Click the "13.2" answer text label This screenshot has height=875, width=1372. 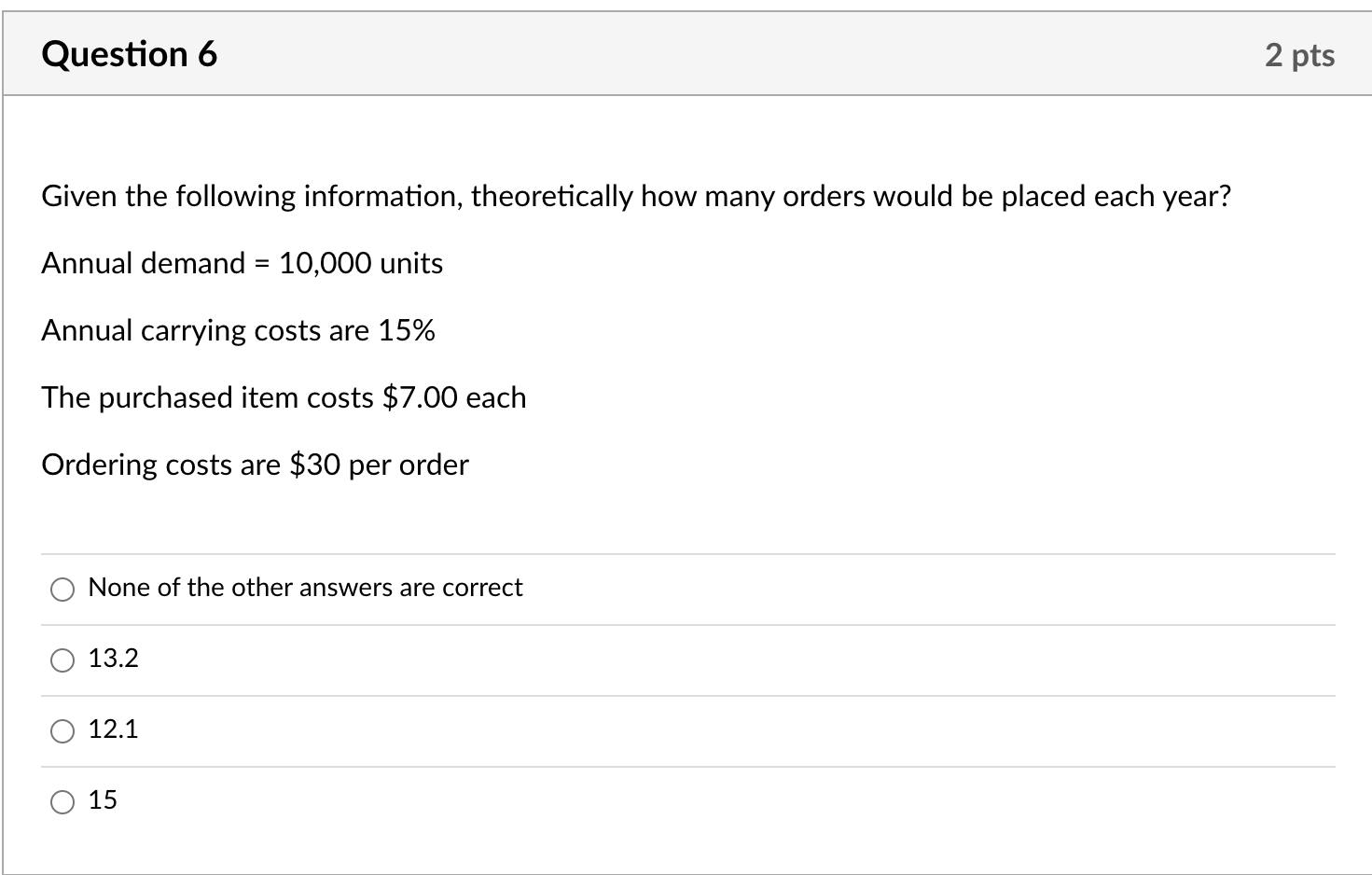[113, 659]
